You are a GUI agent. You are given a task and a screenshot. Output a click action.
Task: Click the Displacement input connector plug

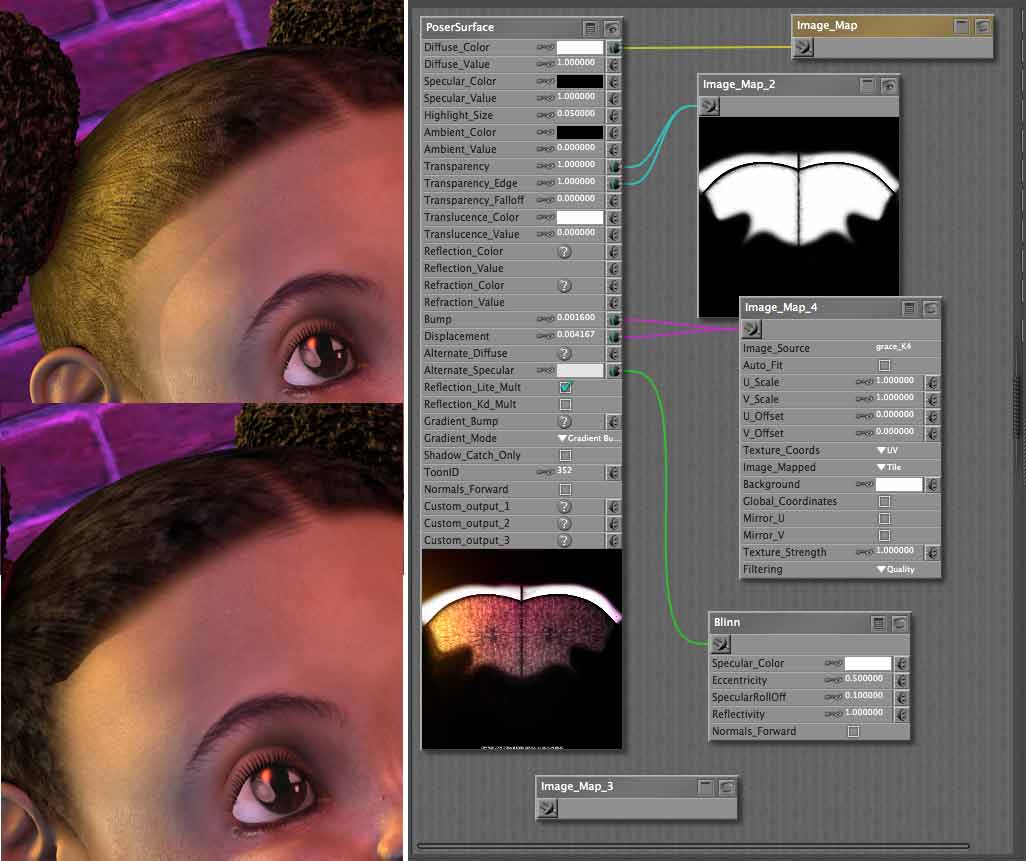pyautogui.click(x=614, y=336)
